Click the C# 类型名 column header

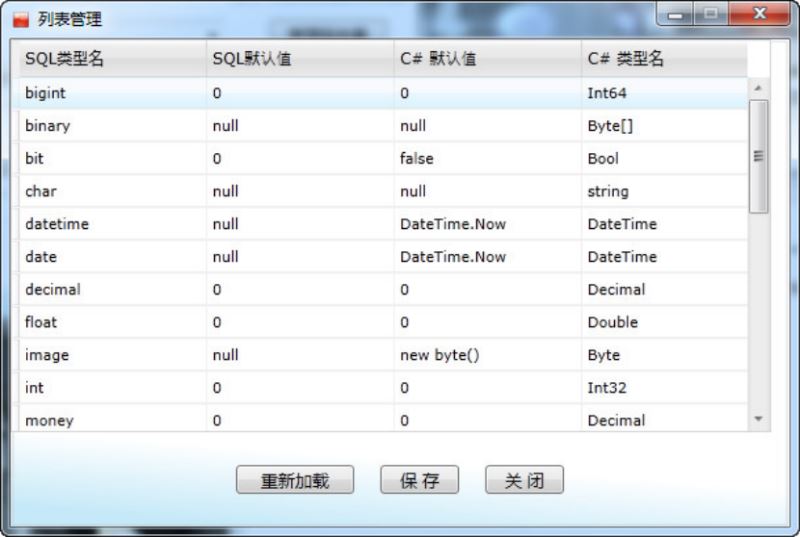(626, 59)
